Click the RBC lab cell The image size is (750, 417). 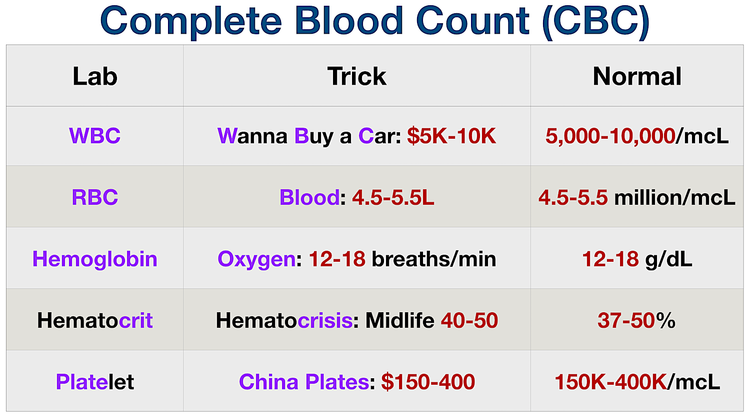[95, 197]
